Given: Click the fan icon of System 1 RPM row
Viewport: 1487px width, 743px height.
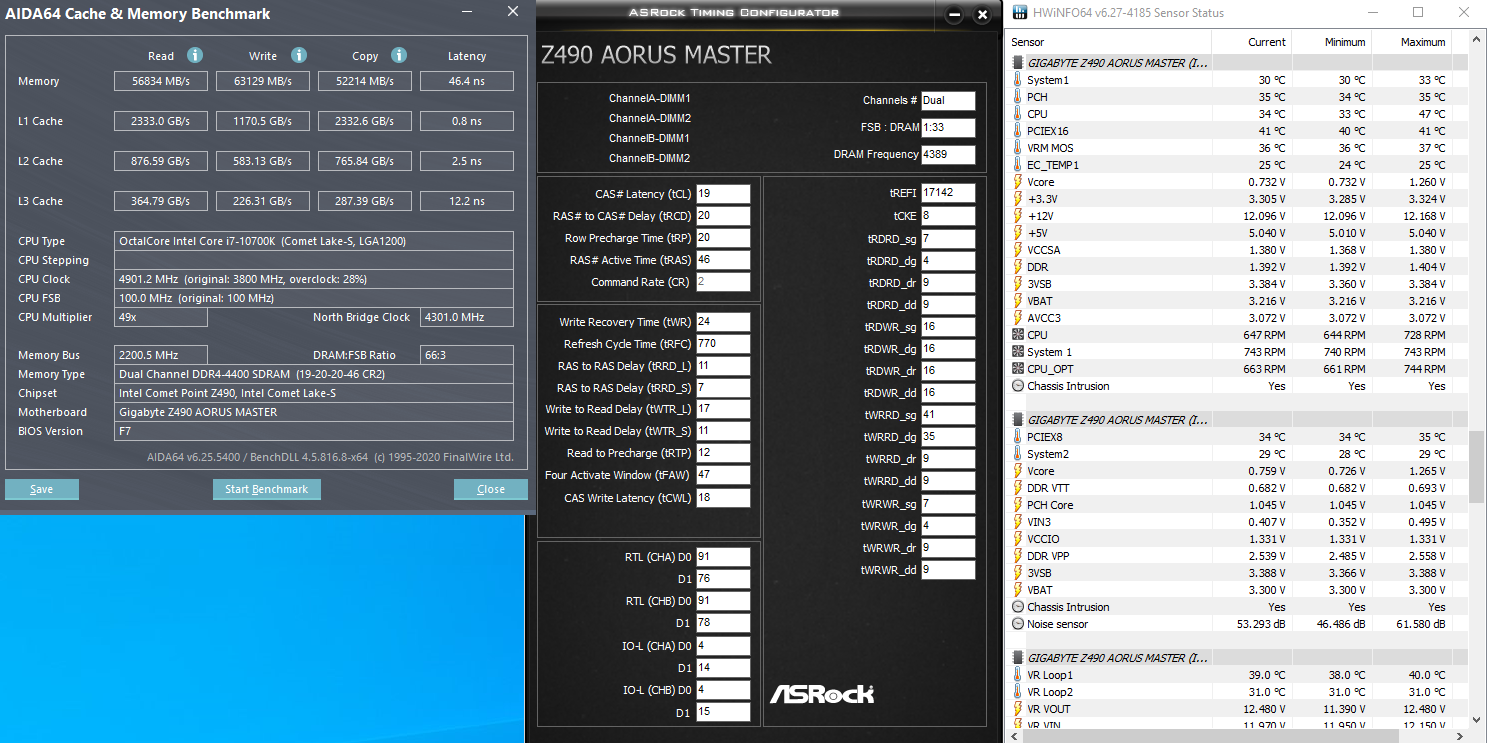Looking at the screenshot, I should (1018, 352).
